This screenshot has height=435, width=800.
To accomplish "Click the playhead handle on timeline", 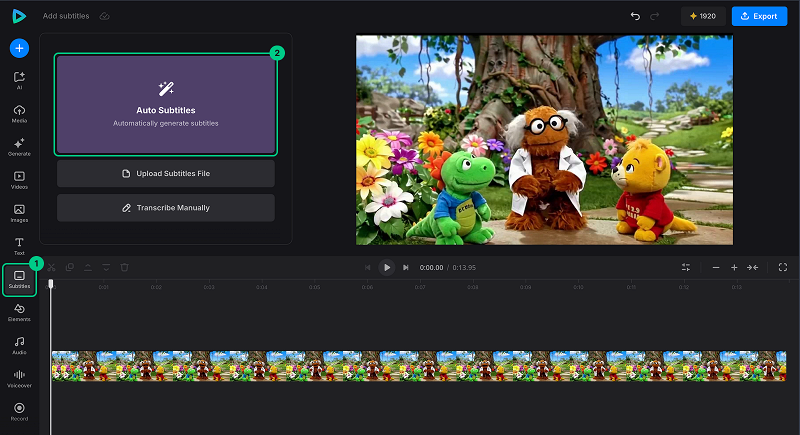I will (51, 283).
